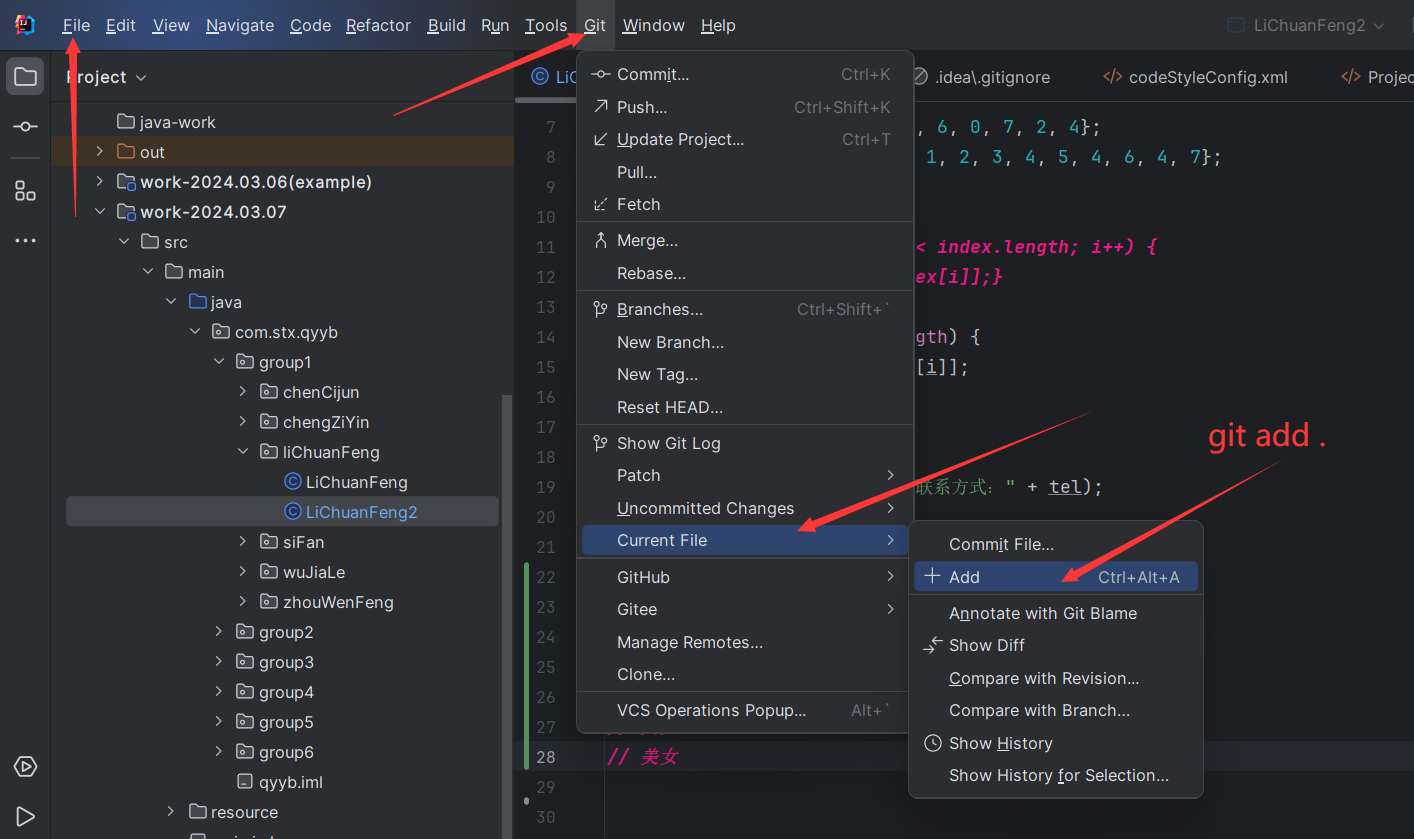Open the Navigate menu
Viewport: 1414px width, 839px height.
click(x=240, y=25)
